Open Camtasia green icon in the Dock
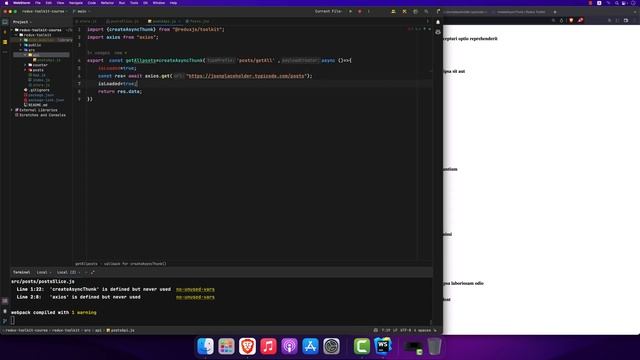 point(362,347)
